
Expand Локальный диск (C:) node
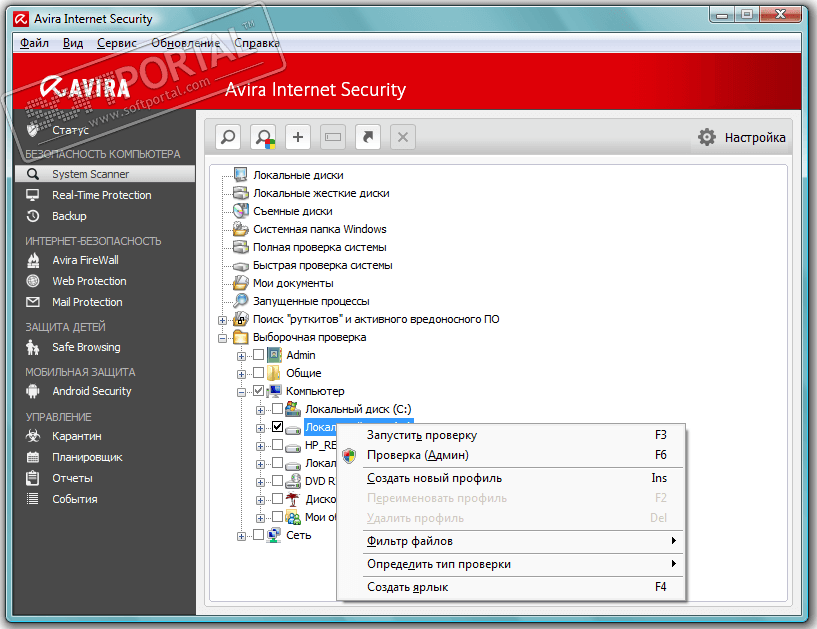coord(260,410)
